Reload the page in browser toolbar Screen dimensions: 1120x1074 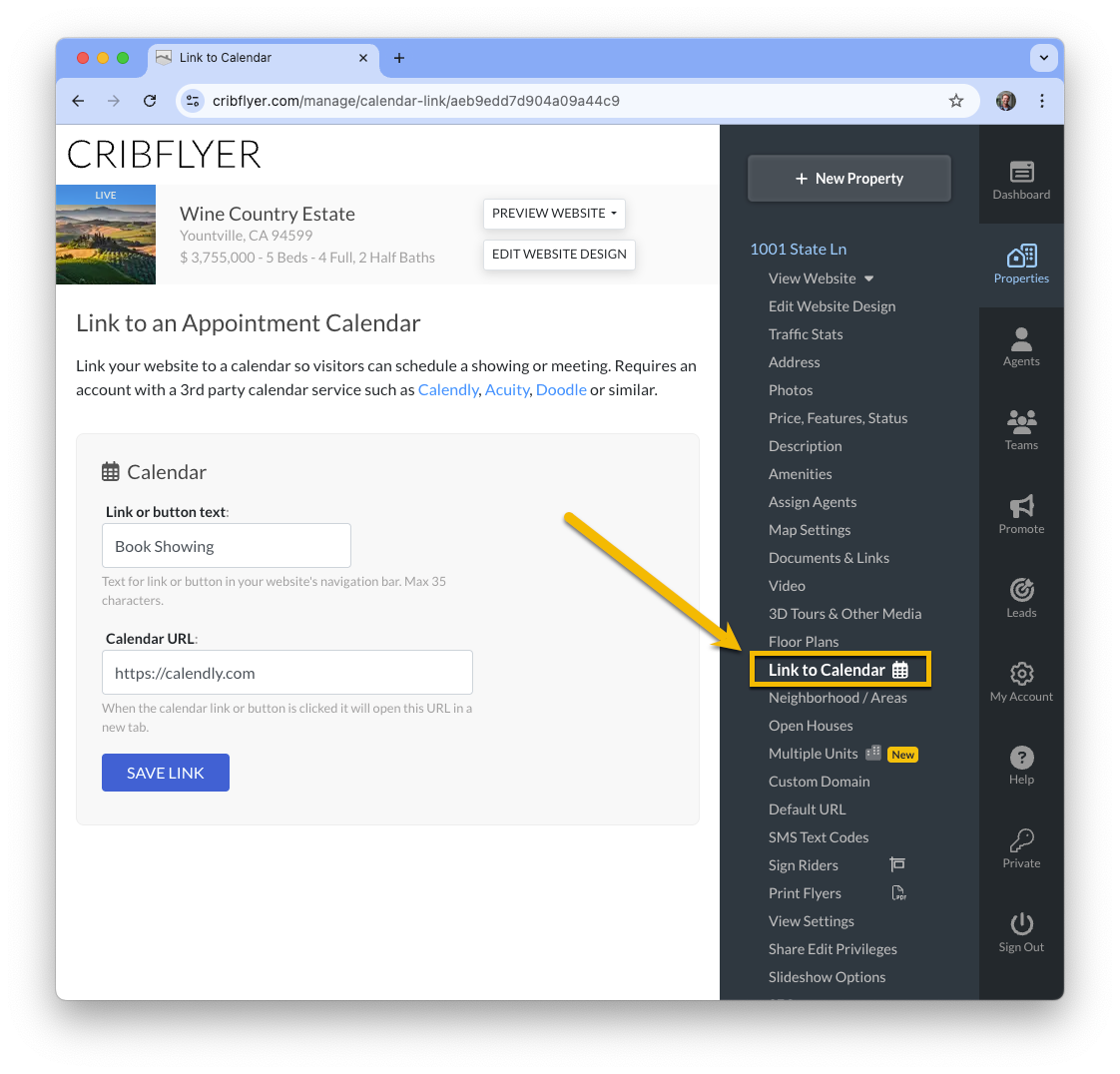pos(150,101)
